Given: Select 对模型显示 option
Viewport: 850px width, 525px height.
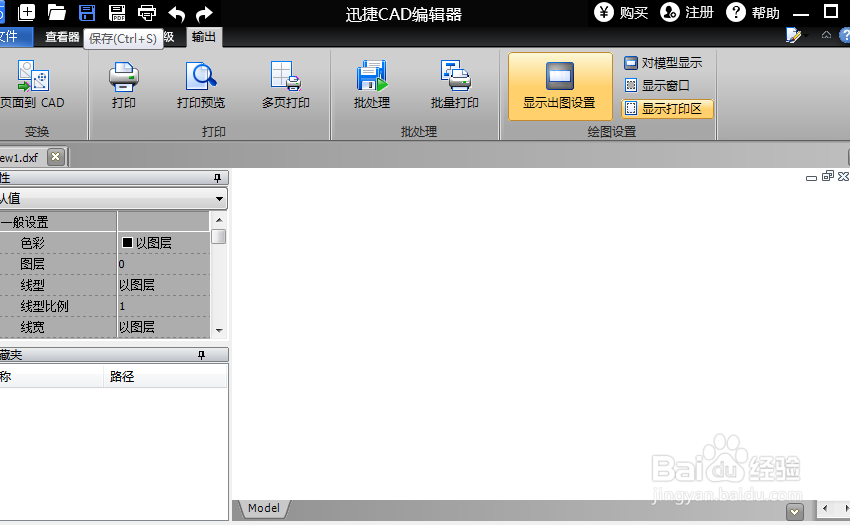Looking at the screenshot, I should [x=663, y=63].
